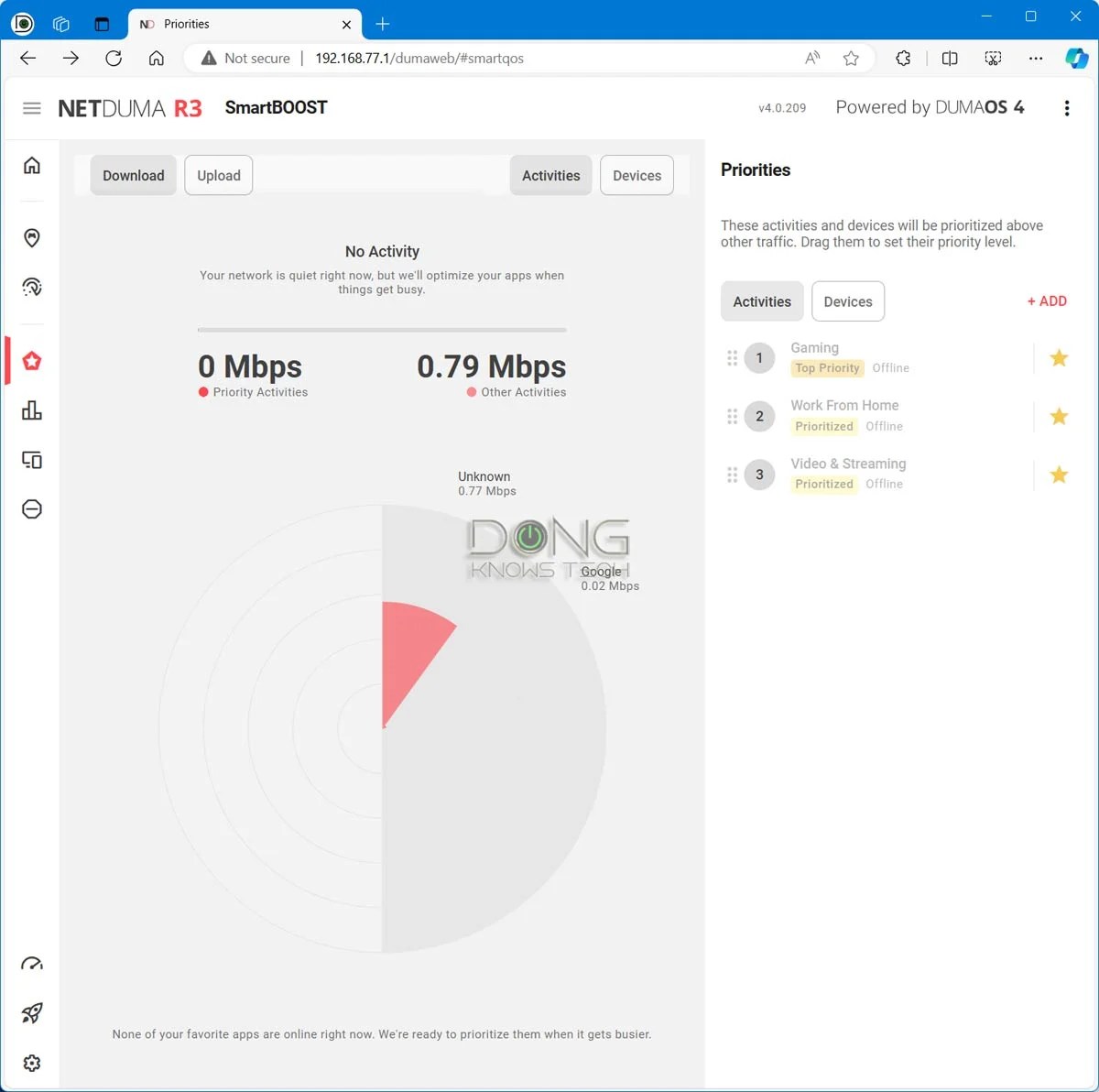This screenshot has width=1099, height=1092.
Task: Open the Speed Test gauge icon
Action: [32, 964]
